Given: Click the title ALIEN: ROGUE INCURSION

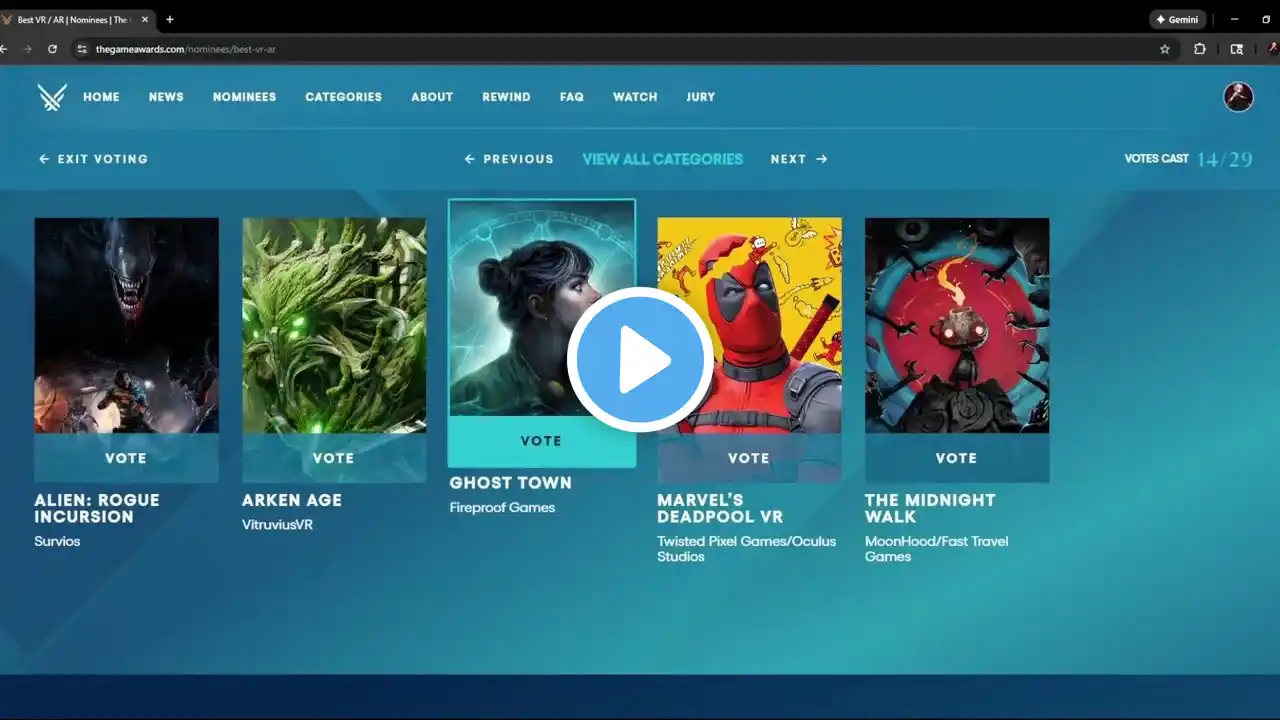Looking at the screenshot, I should 97,508.
